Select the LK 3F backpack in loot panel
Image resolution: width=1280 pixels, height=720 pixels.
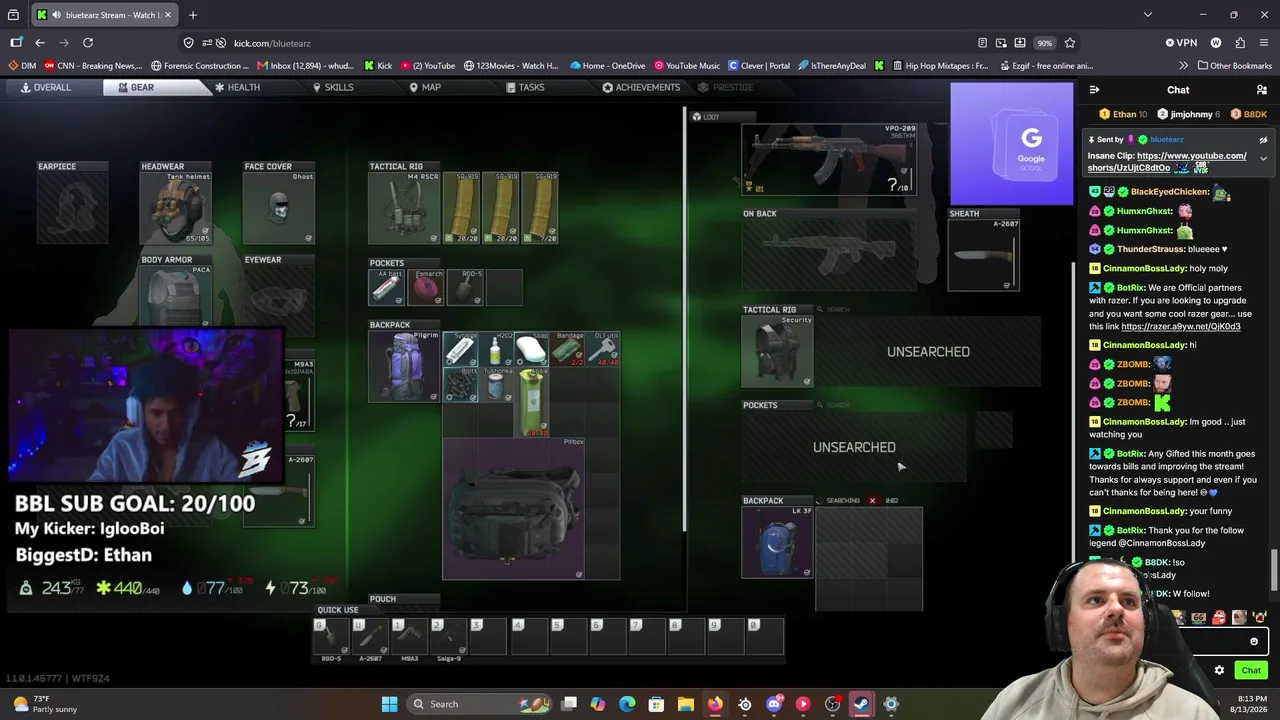pos(778,542)
